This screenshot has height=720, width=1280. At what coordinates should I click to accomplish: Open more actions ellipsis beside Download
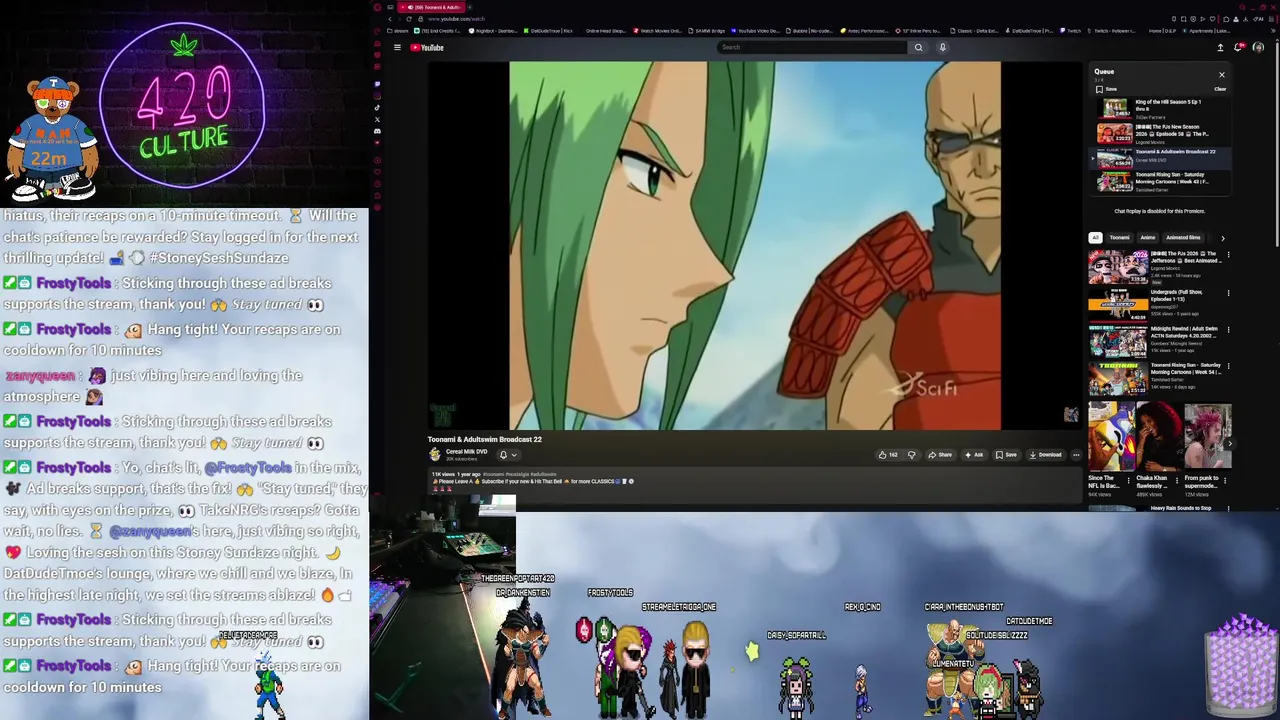(x=1076, y=455)
